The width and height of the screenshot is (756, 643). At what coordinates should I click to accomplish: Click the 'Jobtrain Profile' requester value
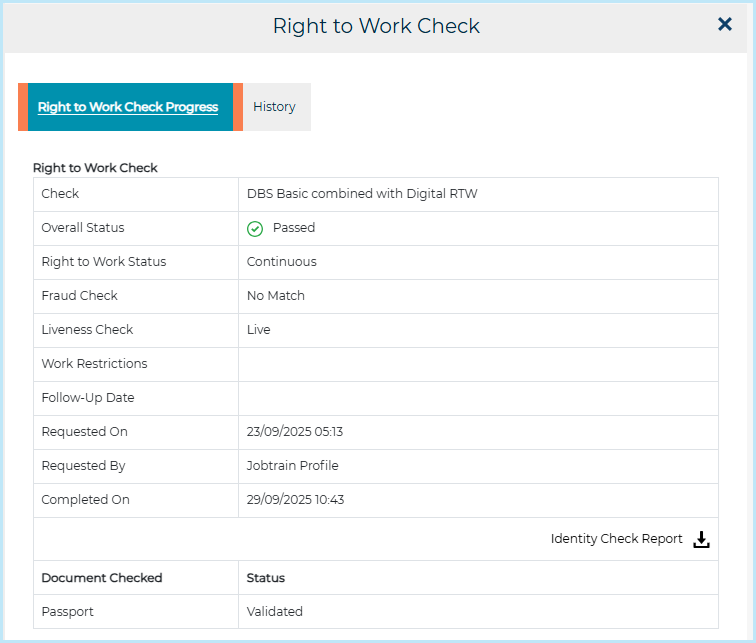pyautogui.click(x=292, y=466)
